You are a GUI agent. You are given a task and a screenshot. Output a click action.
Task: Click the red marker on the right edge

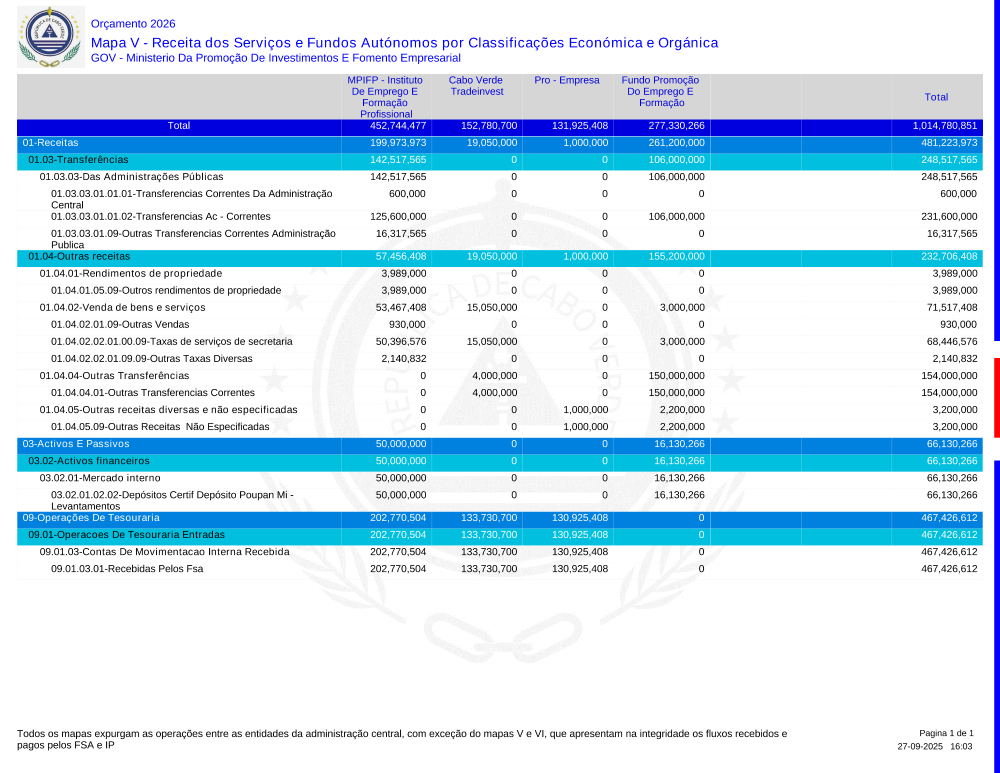[x=996, y=397]
